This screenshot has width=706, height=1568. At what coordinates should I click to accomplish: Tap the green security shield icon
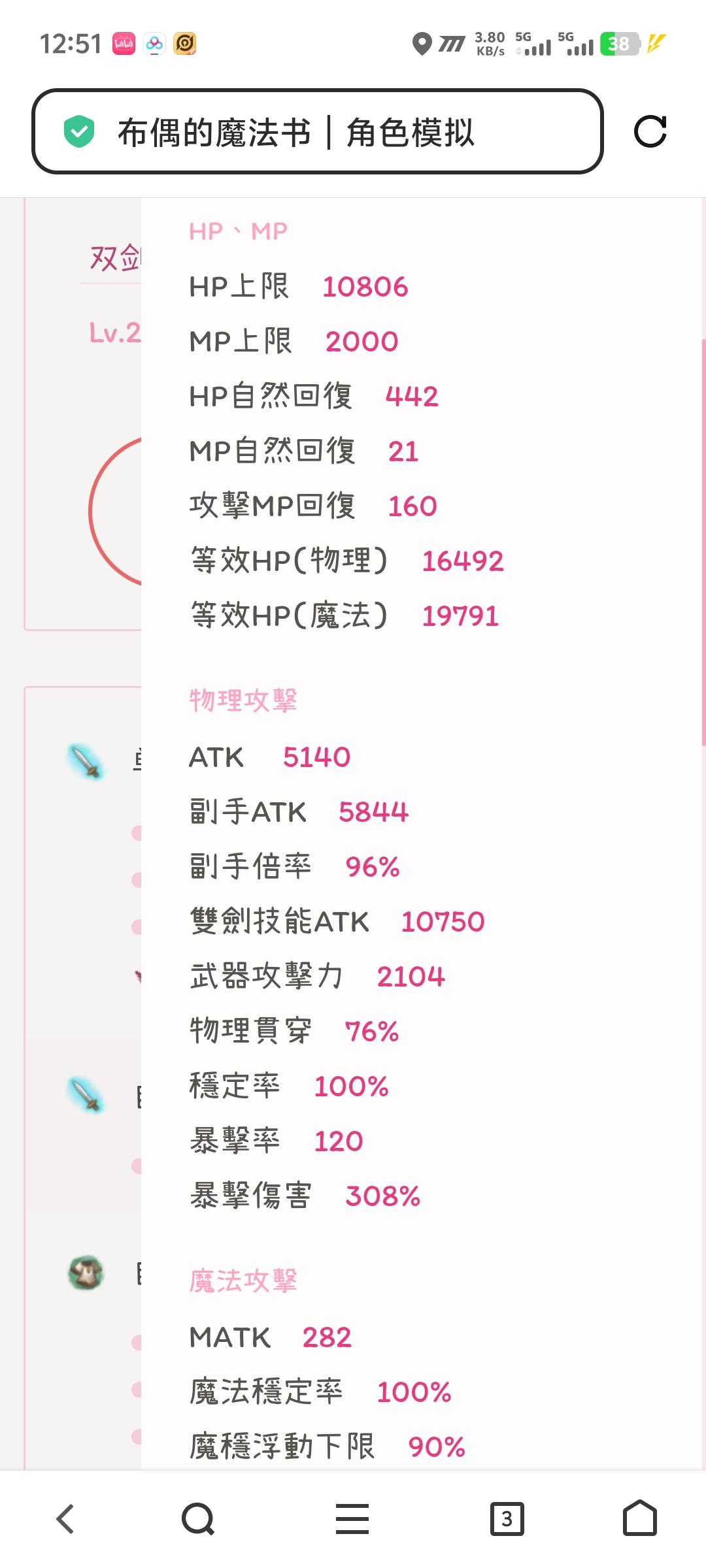pyautogui.click(x=79, y=131)
